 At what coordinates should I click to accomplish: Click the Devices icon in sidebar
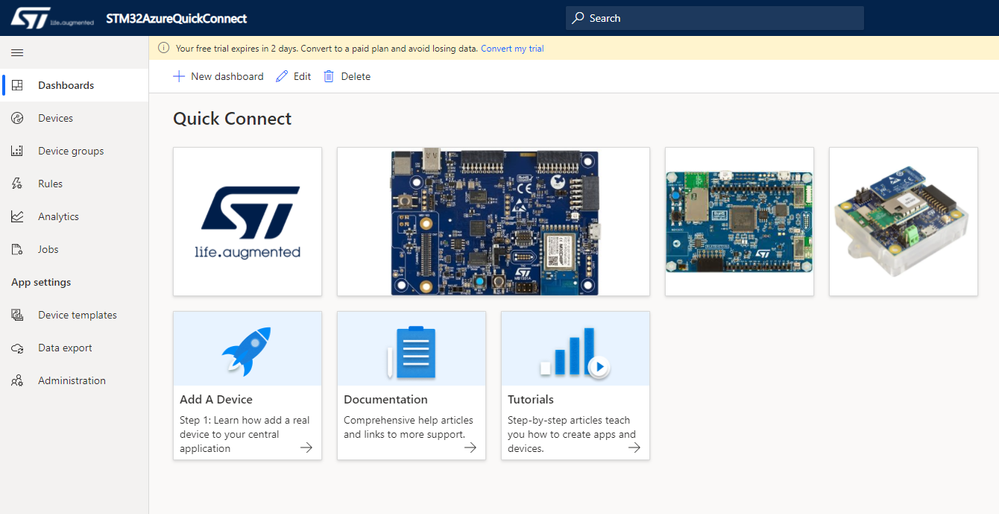tap(17, 118)
